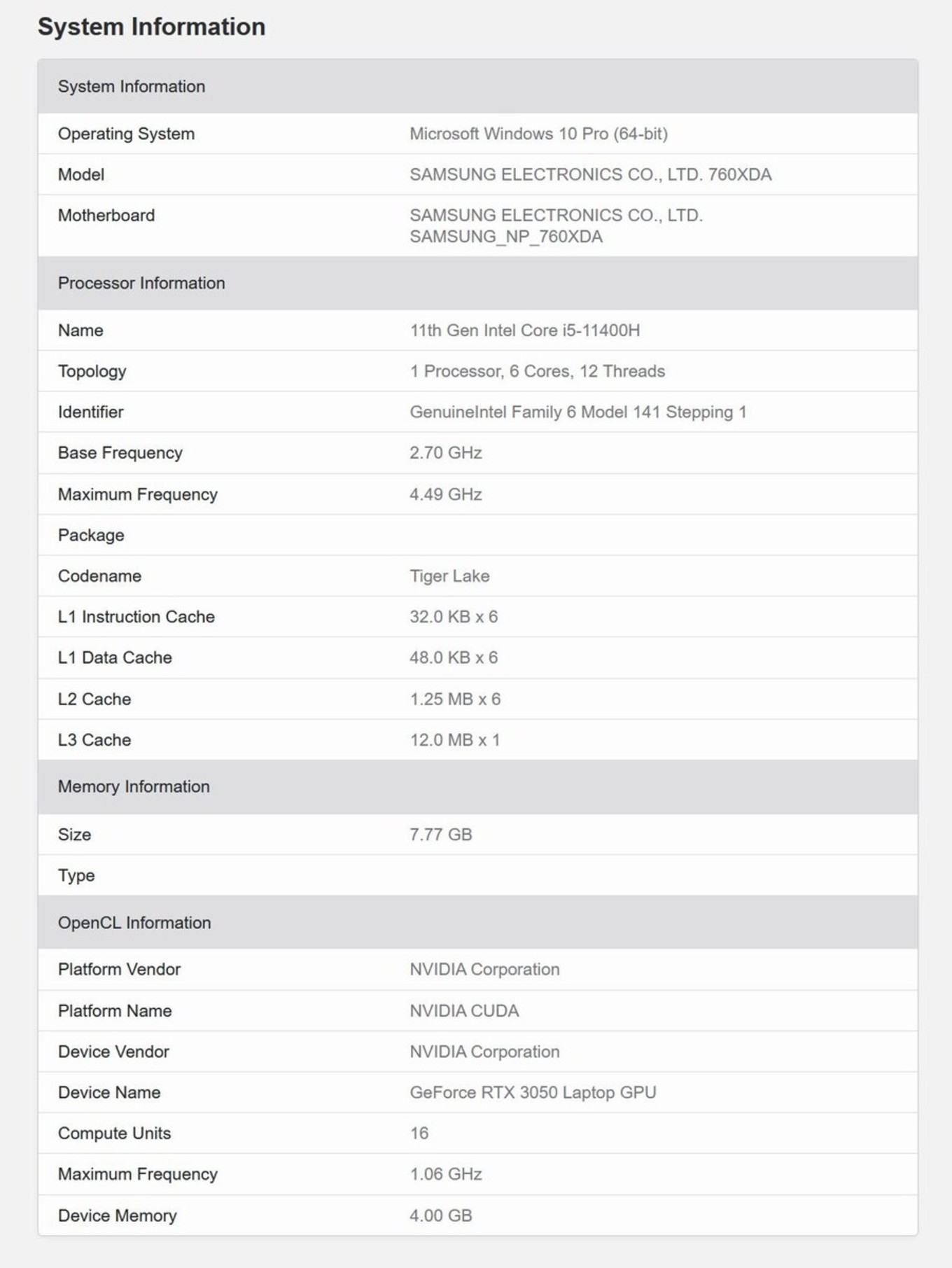Select the 'Platform Name' label
The width and height of the screenshot is (952, 1268).
[115, 1011]
